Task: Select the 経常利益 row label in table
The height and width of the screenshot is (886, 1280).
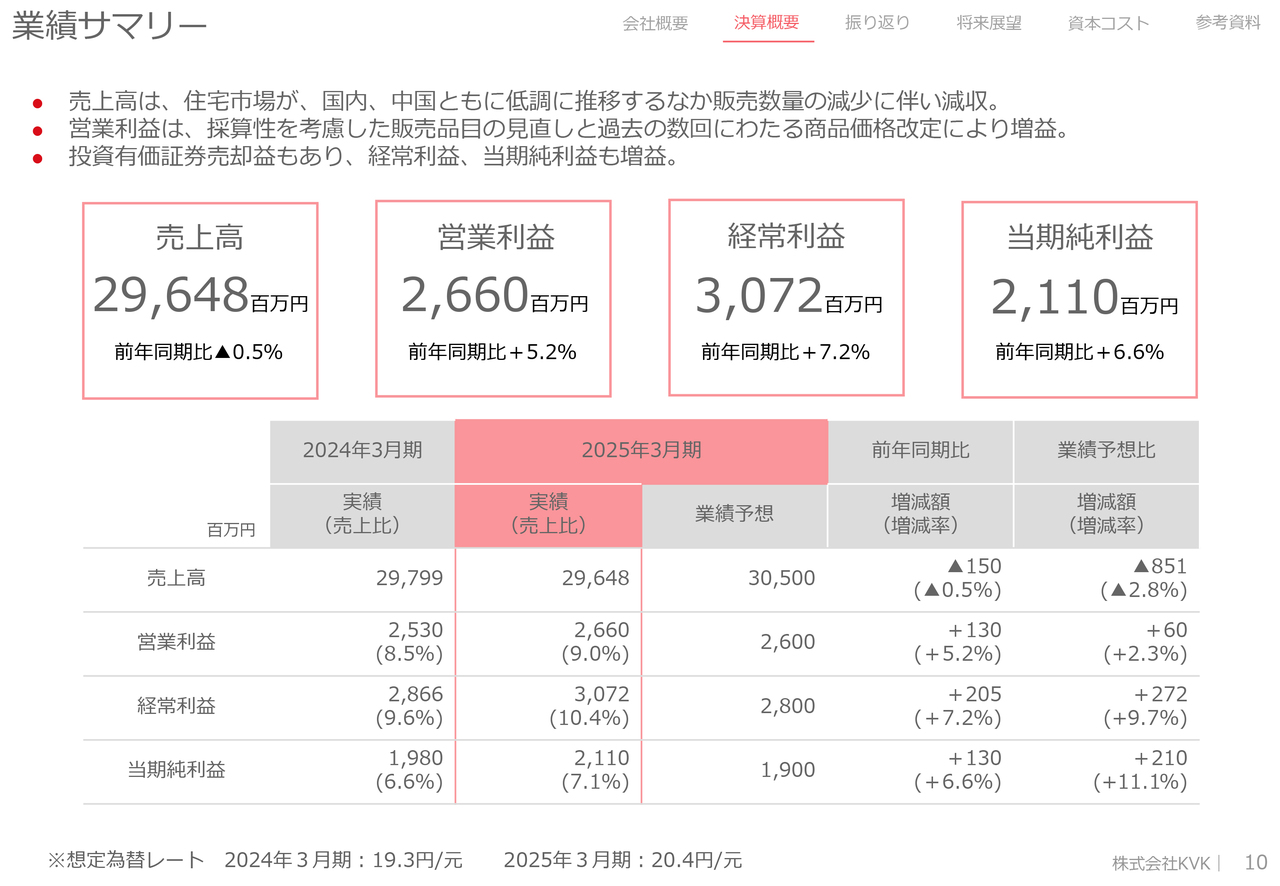Action: (x=176, y=706)
